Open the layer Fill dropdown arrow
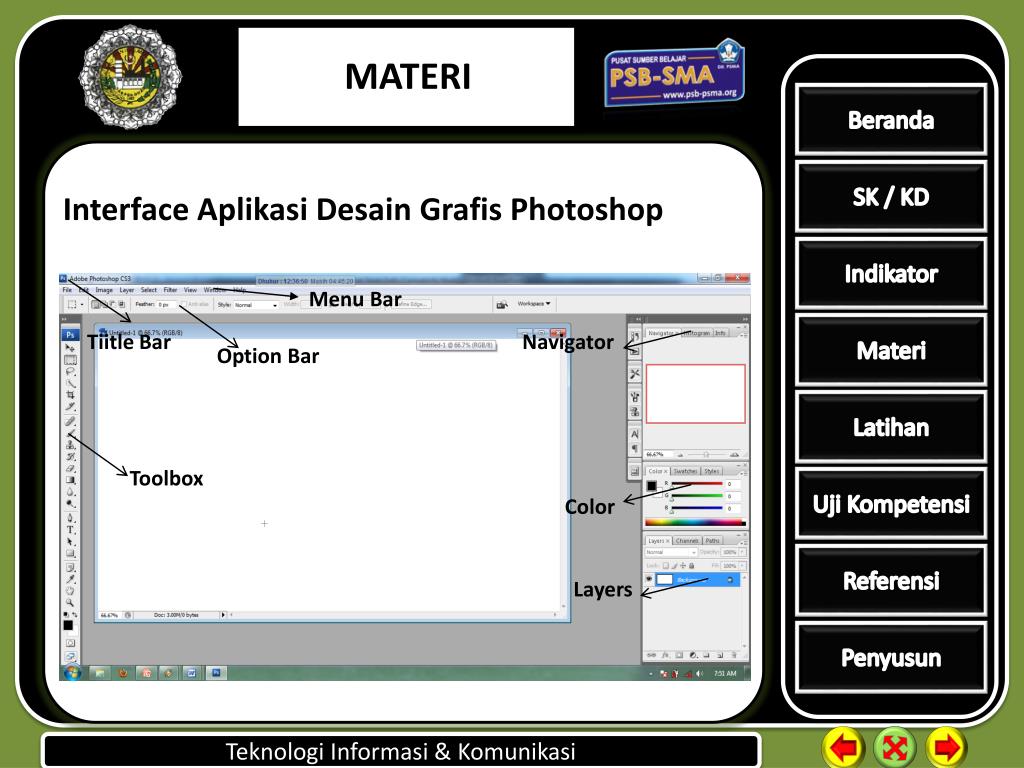Screen dimensions: 1024x768 click(743, 566)
